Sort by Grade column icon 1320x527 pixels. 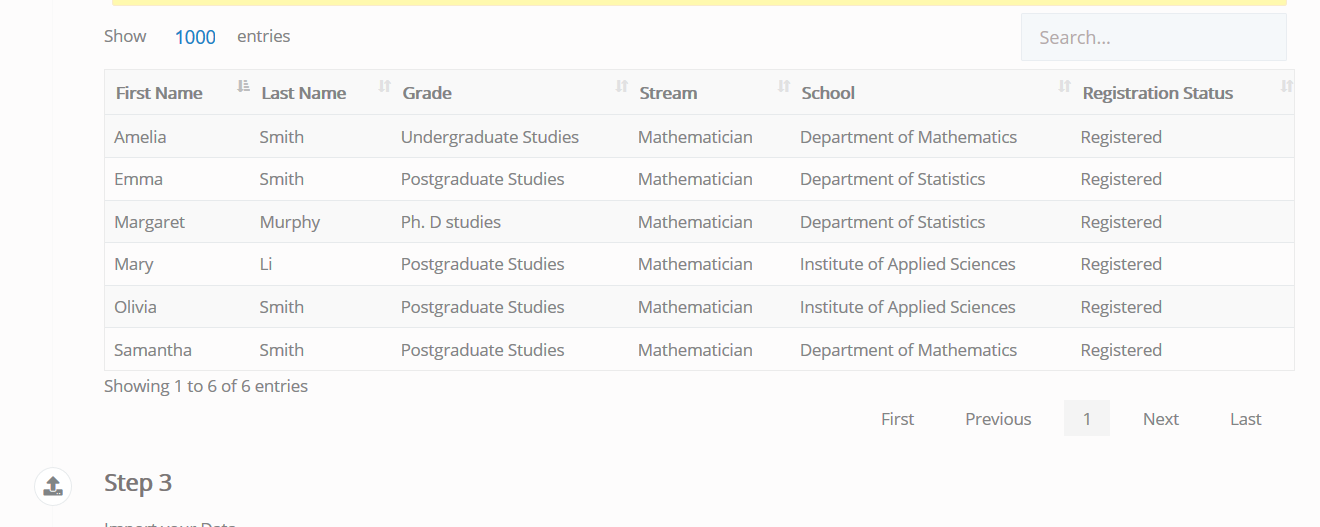click(x=622, y=87)
